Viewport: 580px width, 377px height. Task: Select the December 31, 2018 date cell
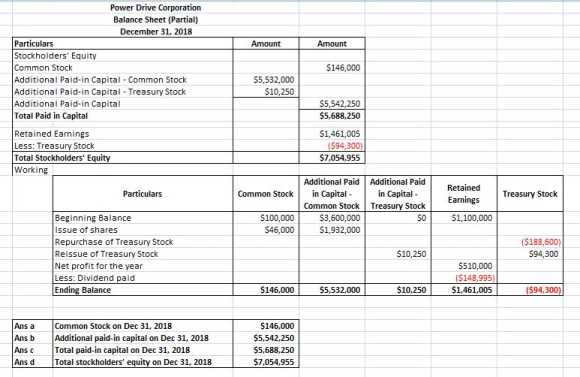tap(156, 31)
